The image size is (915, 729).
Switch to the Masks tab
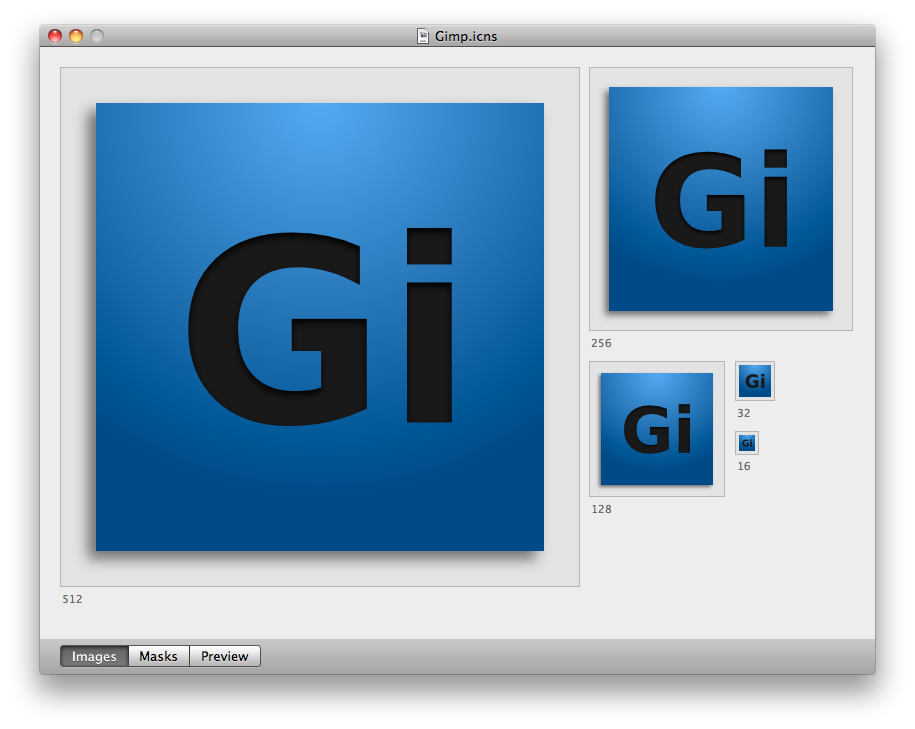pos(158,656)
